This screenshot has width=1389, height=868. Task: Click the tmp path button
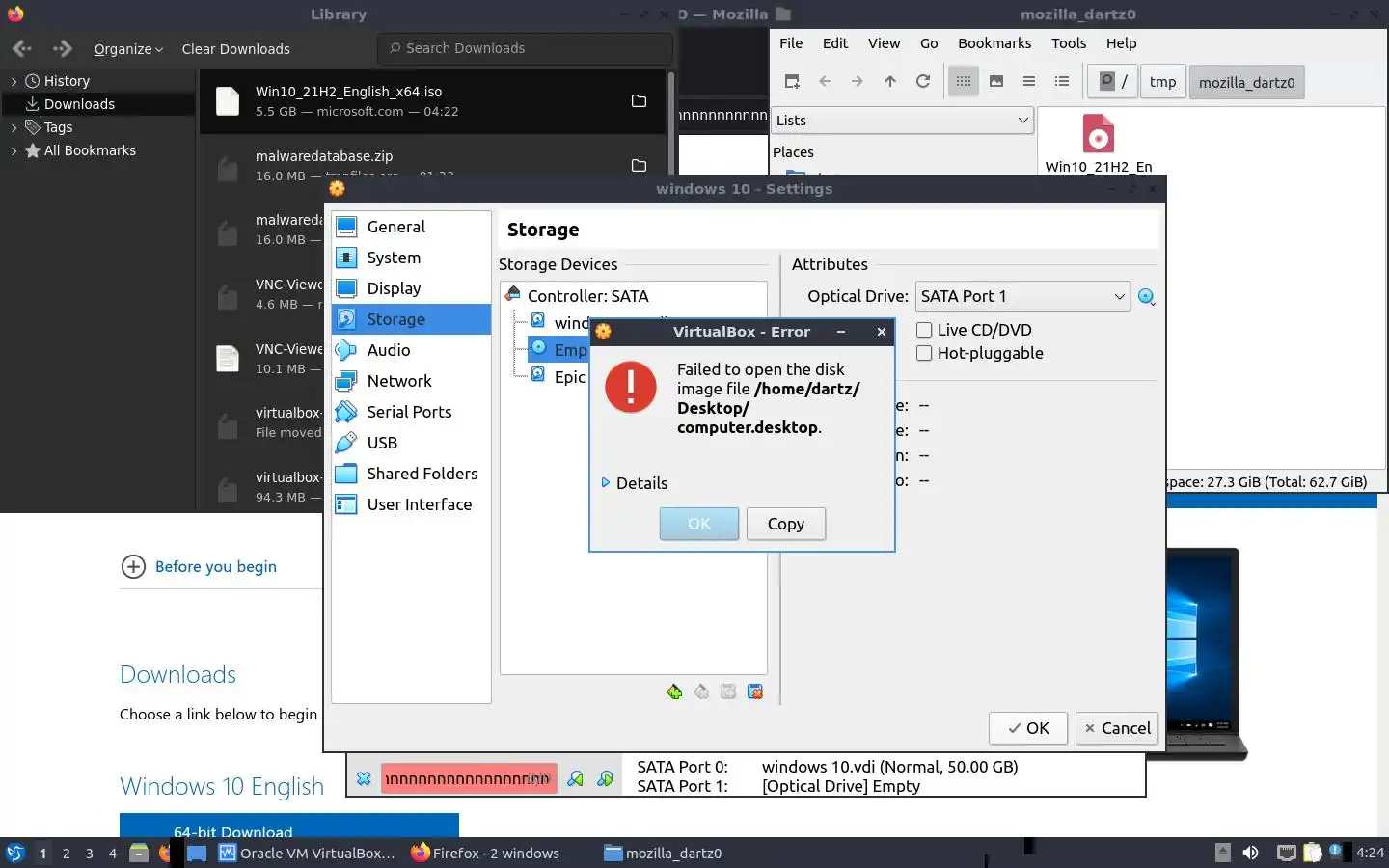1163,82
